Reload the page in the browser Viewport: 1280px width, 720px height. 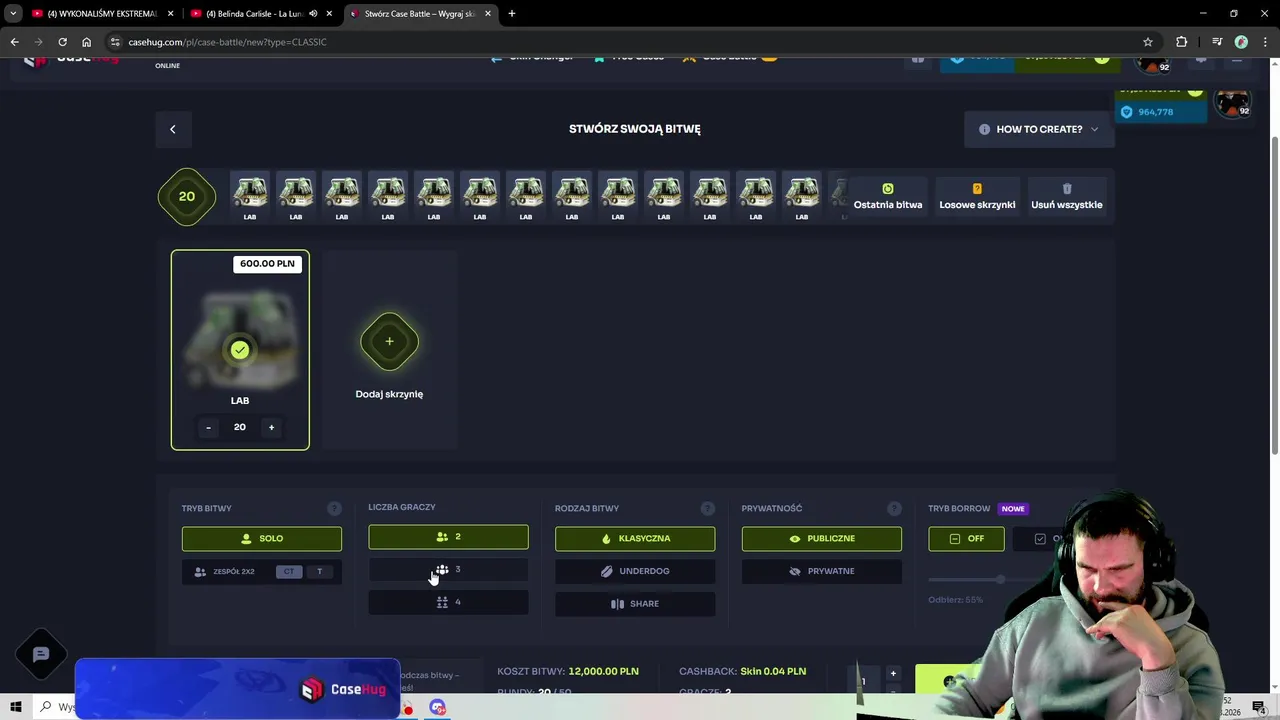62,42
